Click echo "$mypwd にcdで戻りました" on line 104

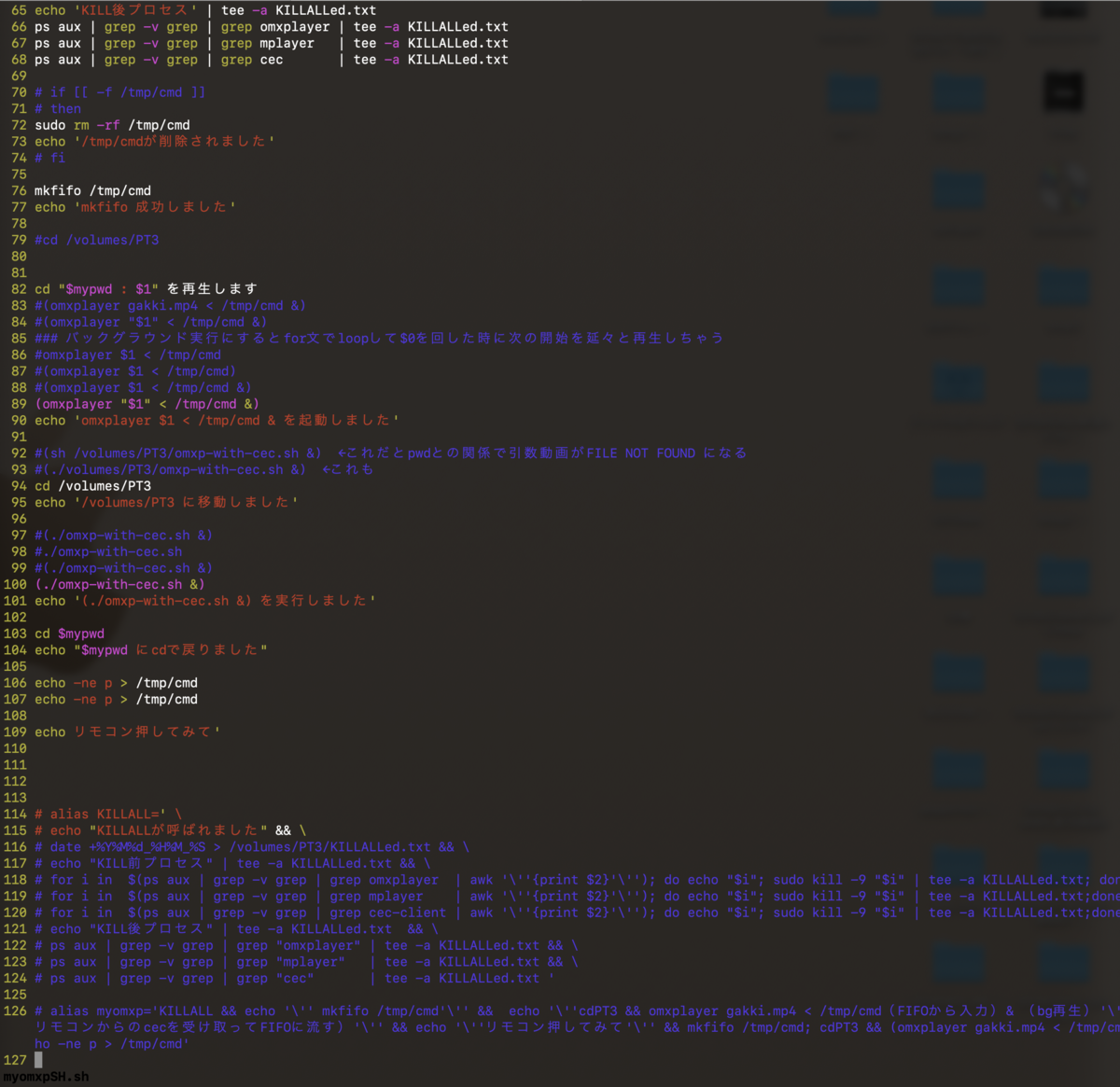[151, 650]
